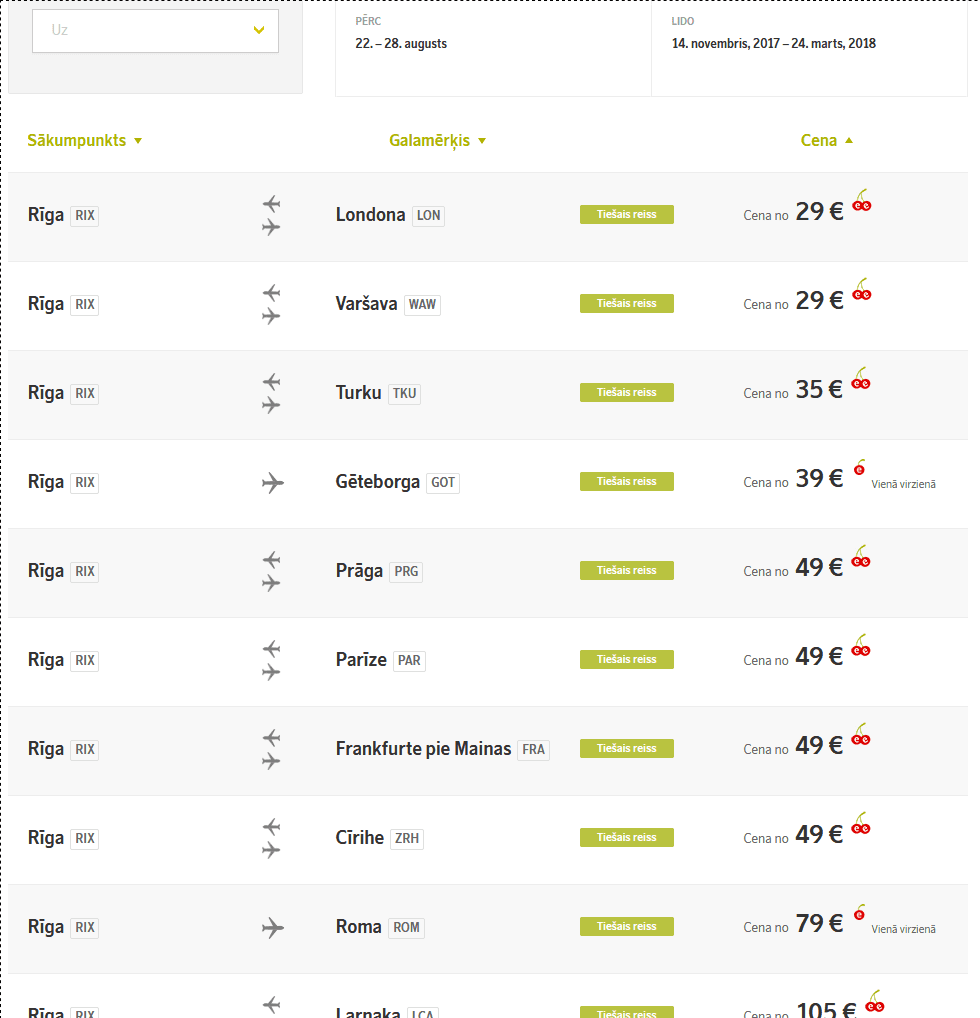The width and height of the screenshot is (980, 1018).
Task: Click the double cherry icon next to Varšava price
Action: 862,290
